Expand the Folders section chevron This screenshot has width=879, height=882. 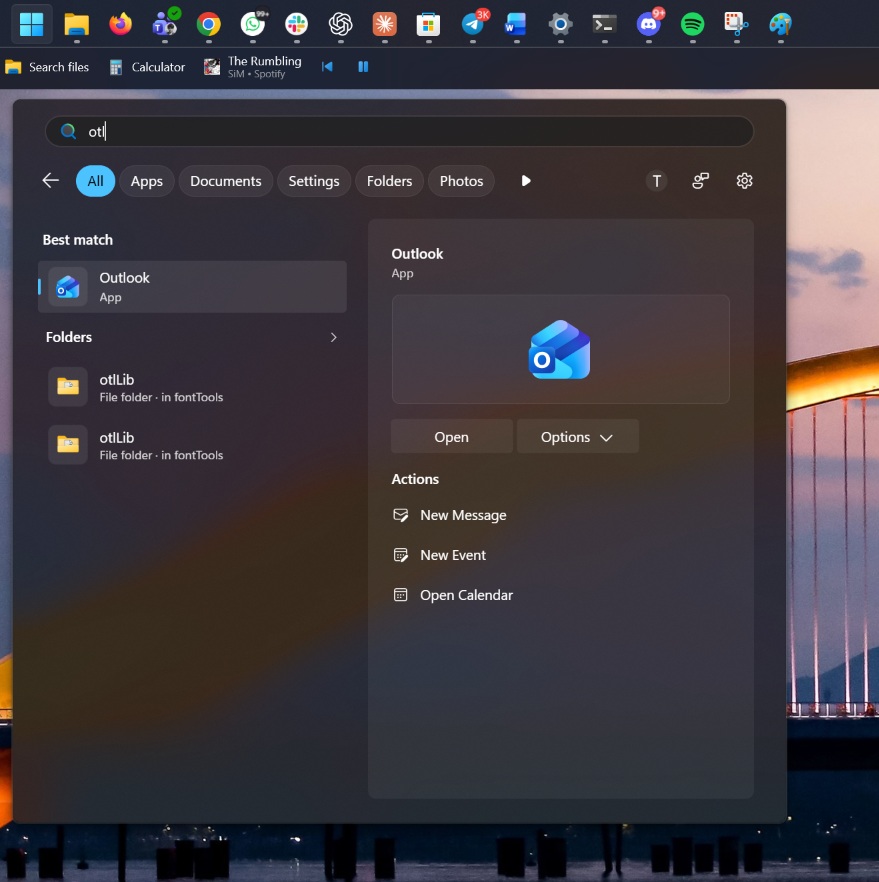333,338
